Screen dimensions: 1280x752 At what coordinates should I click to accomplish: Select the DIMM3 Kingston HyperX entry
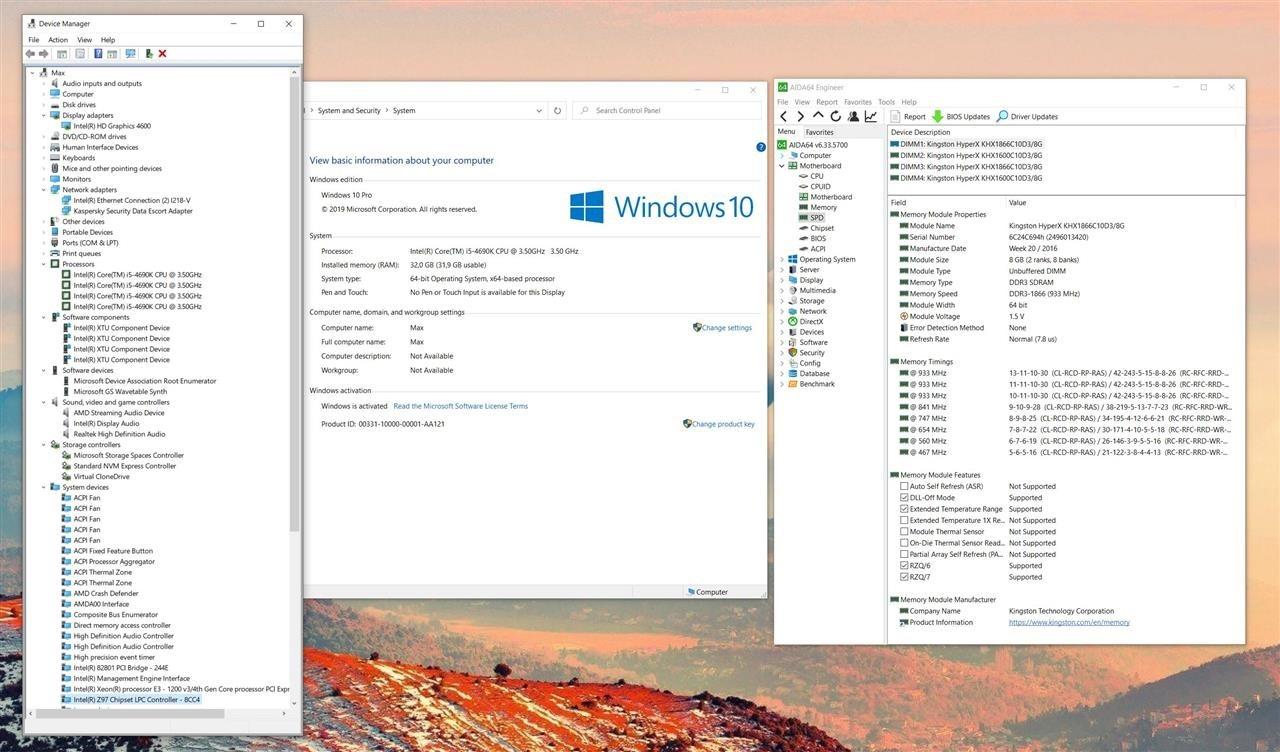pyautogui.click(x=966, y=167)
